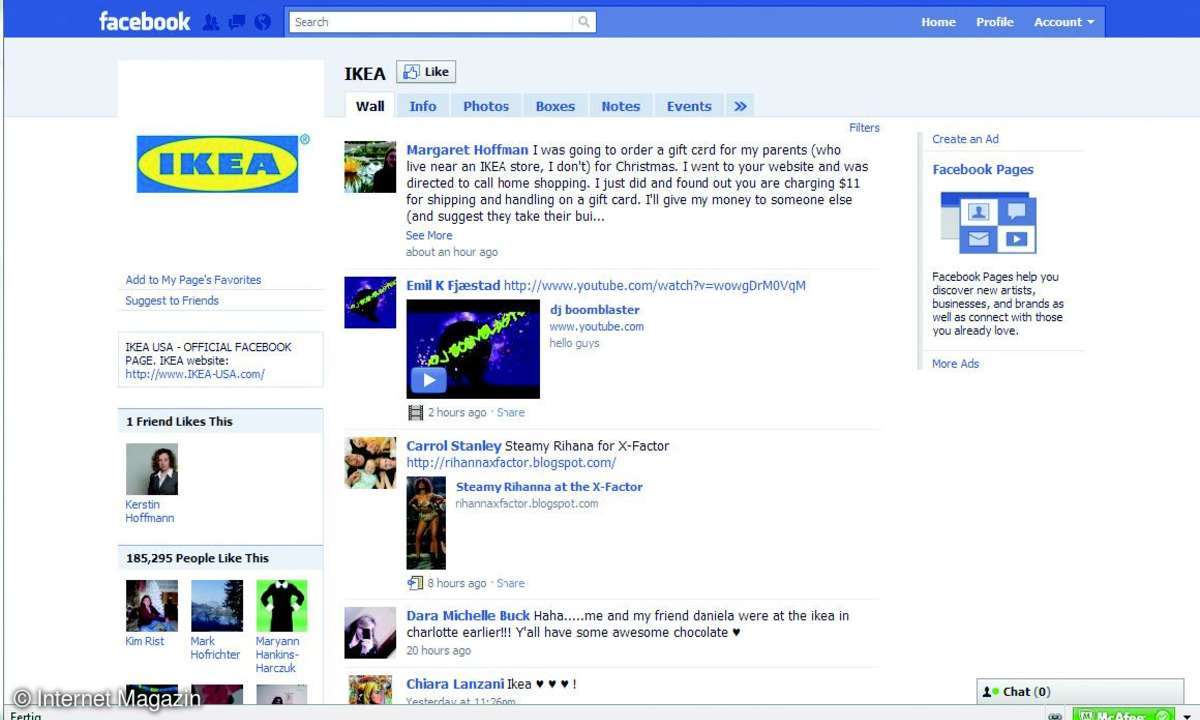This screenshot has height=720, width=1200.
Task: Open the Facebook Pages ad image
Action: tap(988, 222)
